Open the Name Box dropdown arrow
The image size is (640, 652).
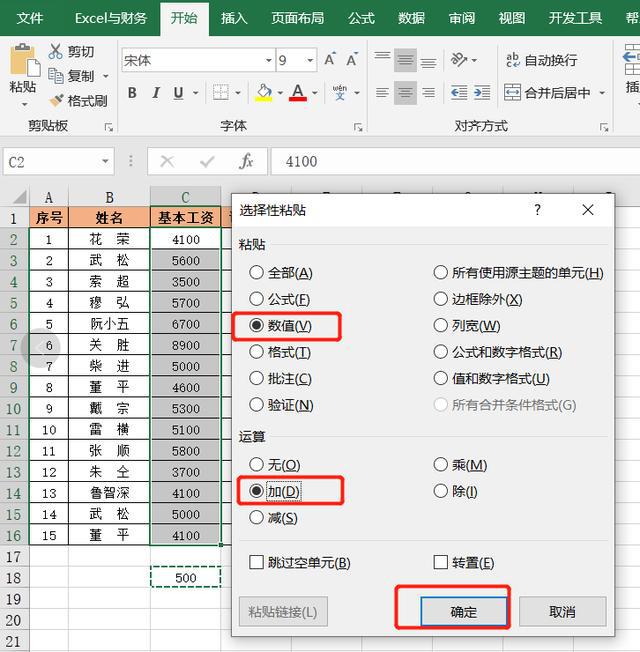pos(105,161)
